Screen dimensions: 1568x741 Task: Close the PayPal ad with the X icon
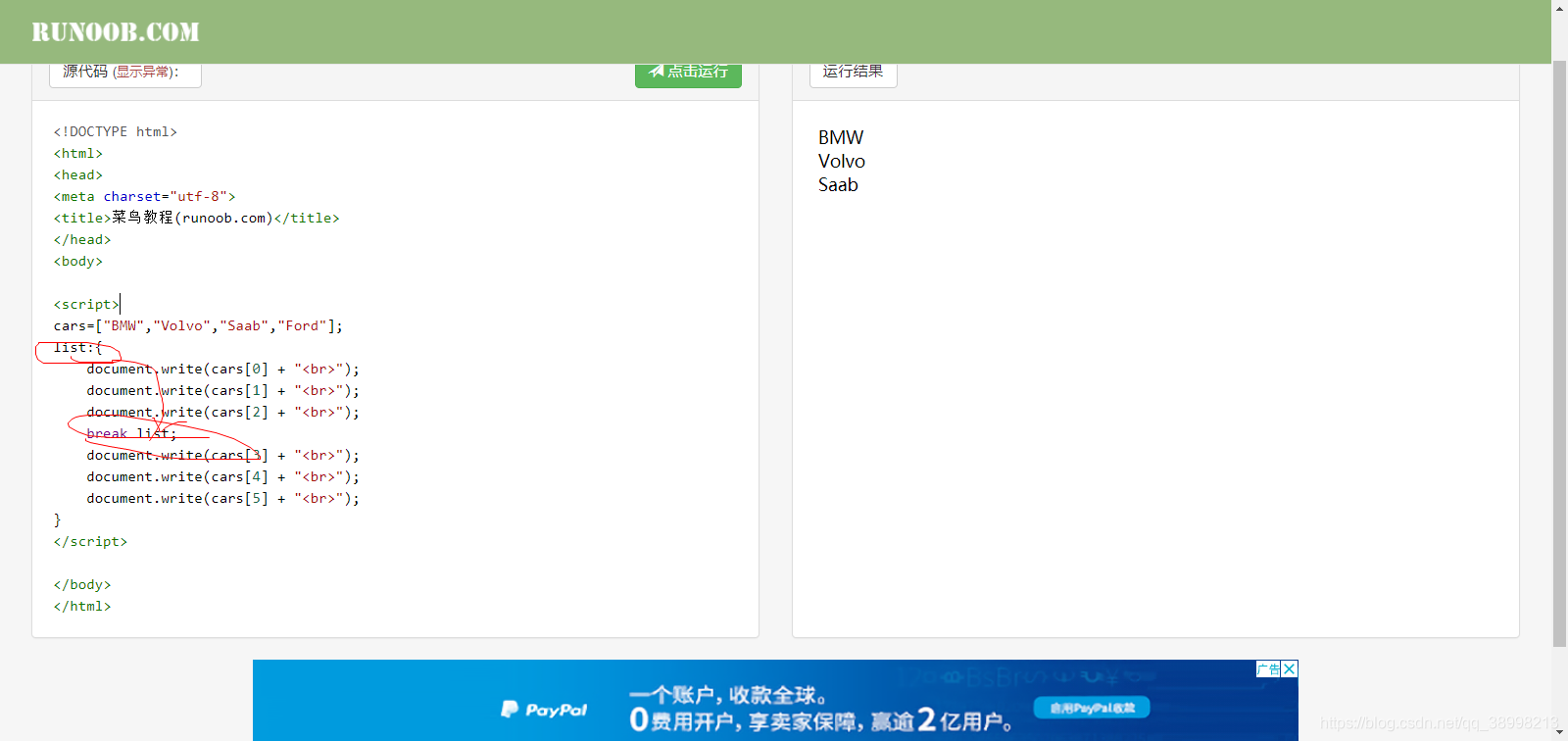pos(1290,668)
